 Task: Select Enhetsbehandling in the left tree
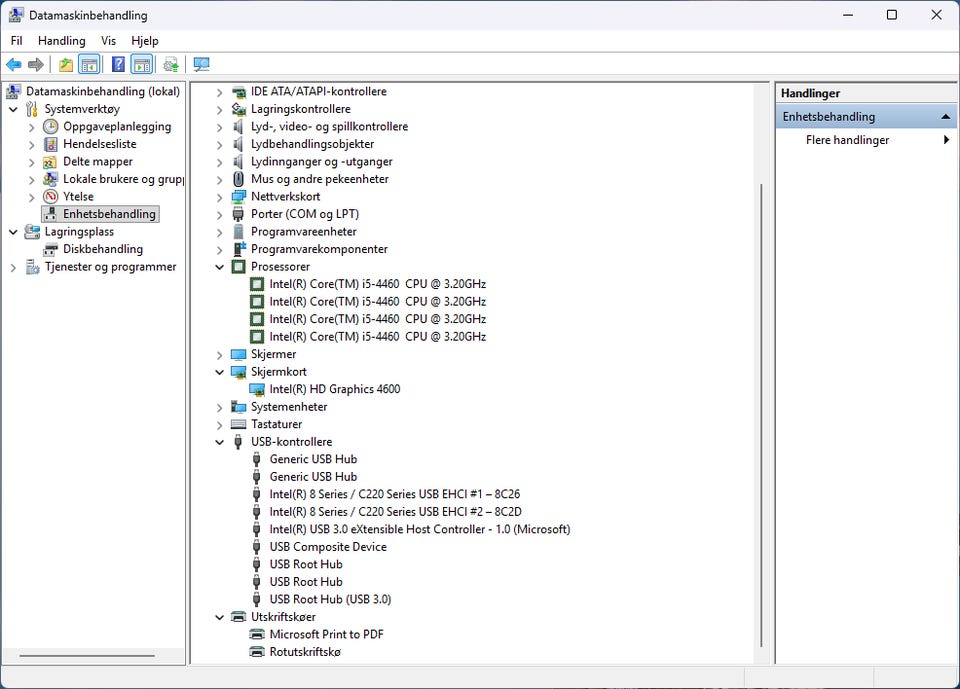pos(109,214)
